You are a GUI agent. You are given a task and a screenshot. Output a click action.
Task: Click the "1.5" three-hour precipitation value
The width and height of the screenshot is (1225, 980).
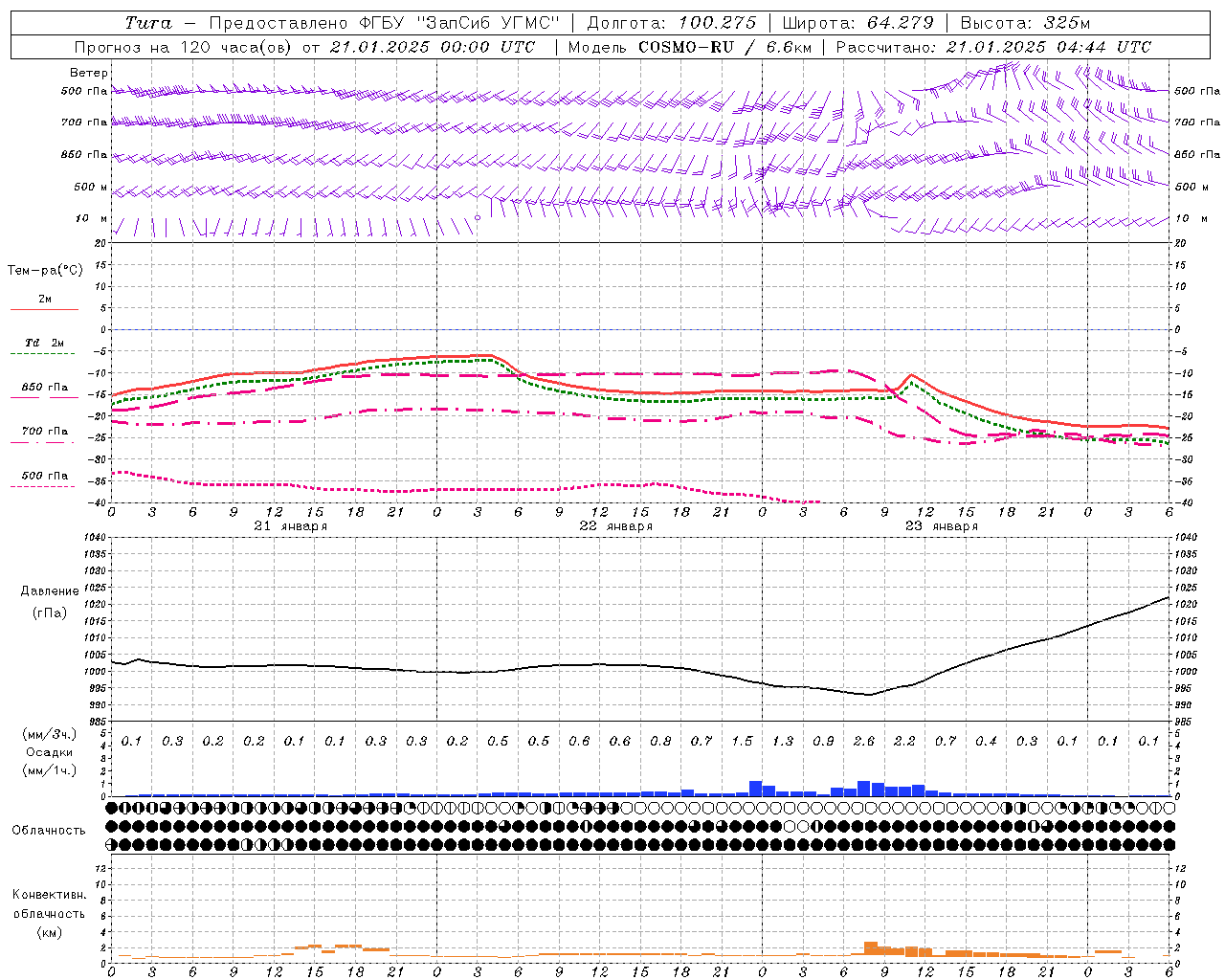tap(743, 742)
